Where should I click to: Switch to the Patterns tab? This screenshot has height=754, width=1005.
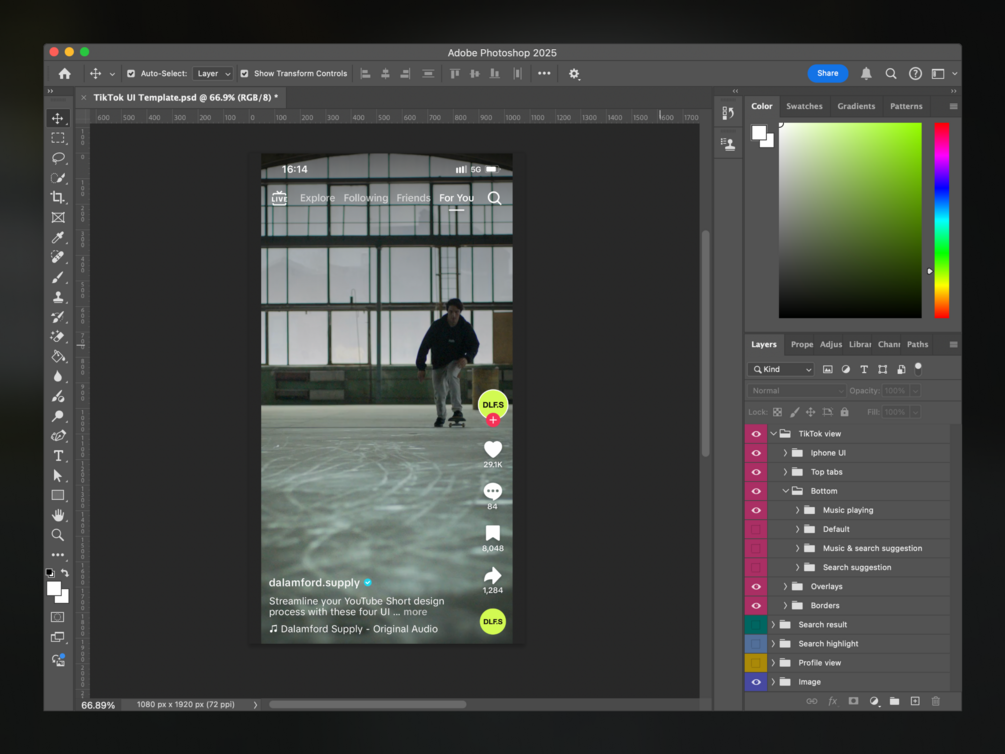906,106
